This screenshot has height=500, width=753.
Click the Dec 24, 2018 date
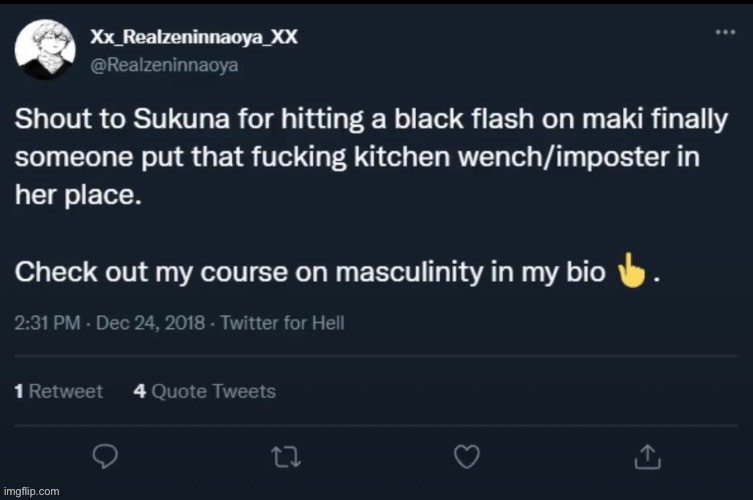(149, 323)
